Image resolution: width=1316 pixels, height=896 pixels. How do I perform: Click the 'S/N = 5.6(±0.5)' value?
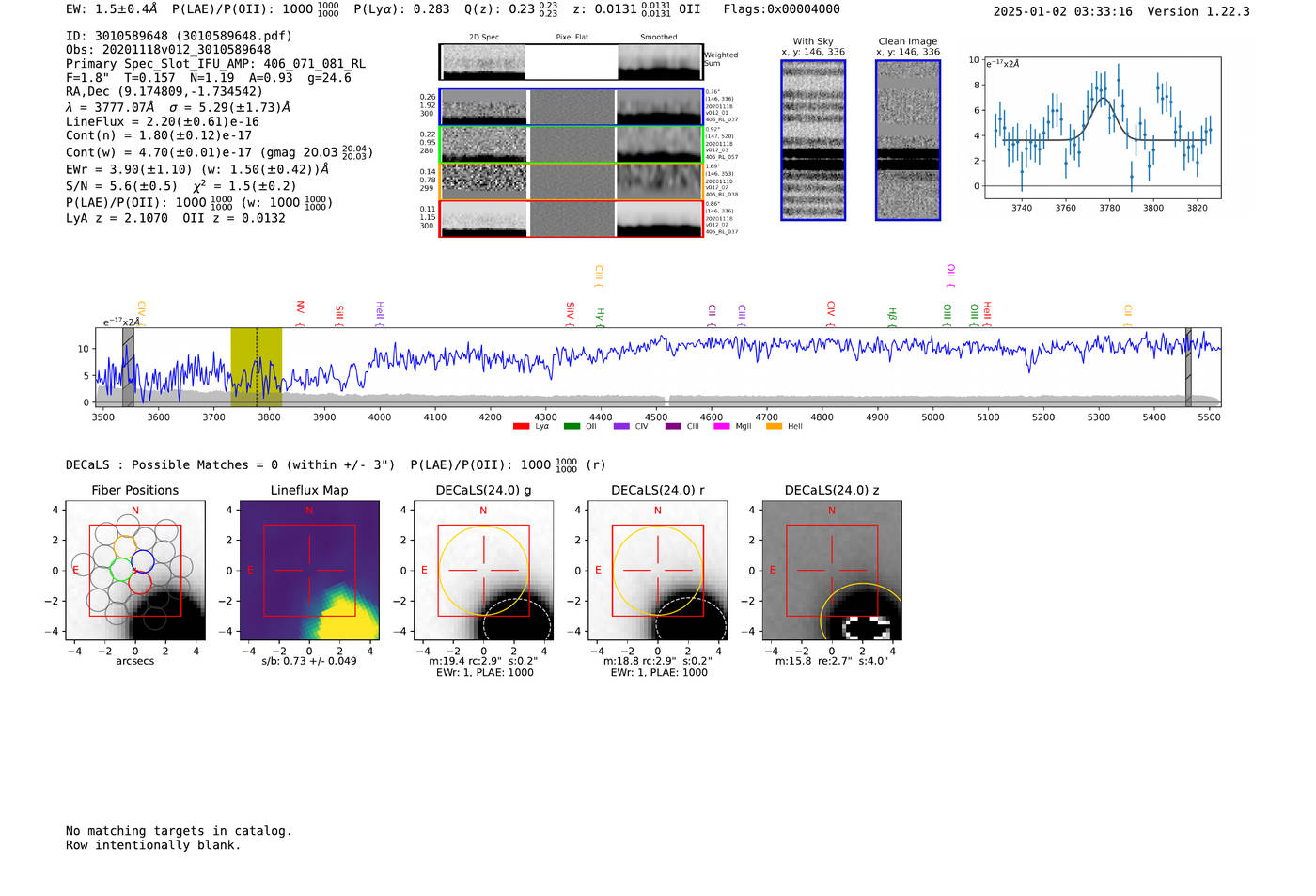coord(121,186)
